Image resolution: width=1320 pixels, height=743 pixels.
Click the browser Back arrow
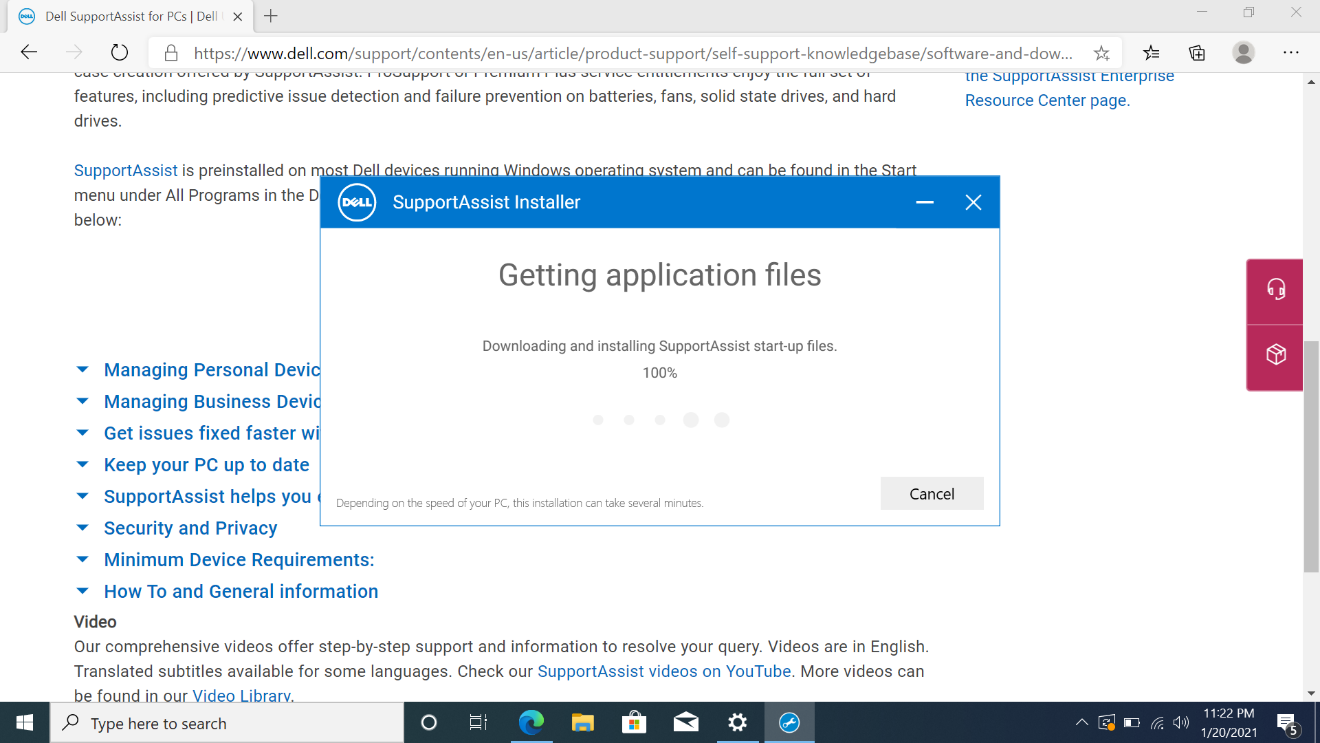point(29,53)
